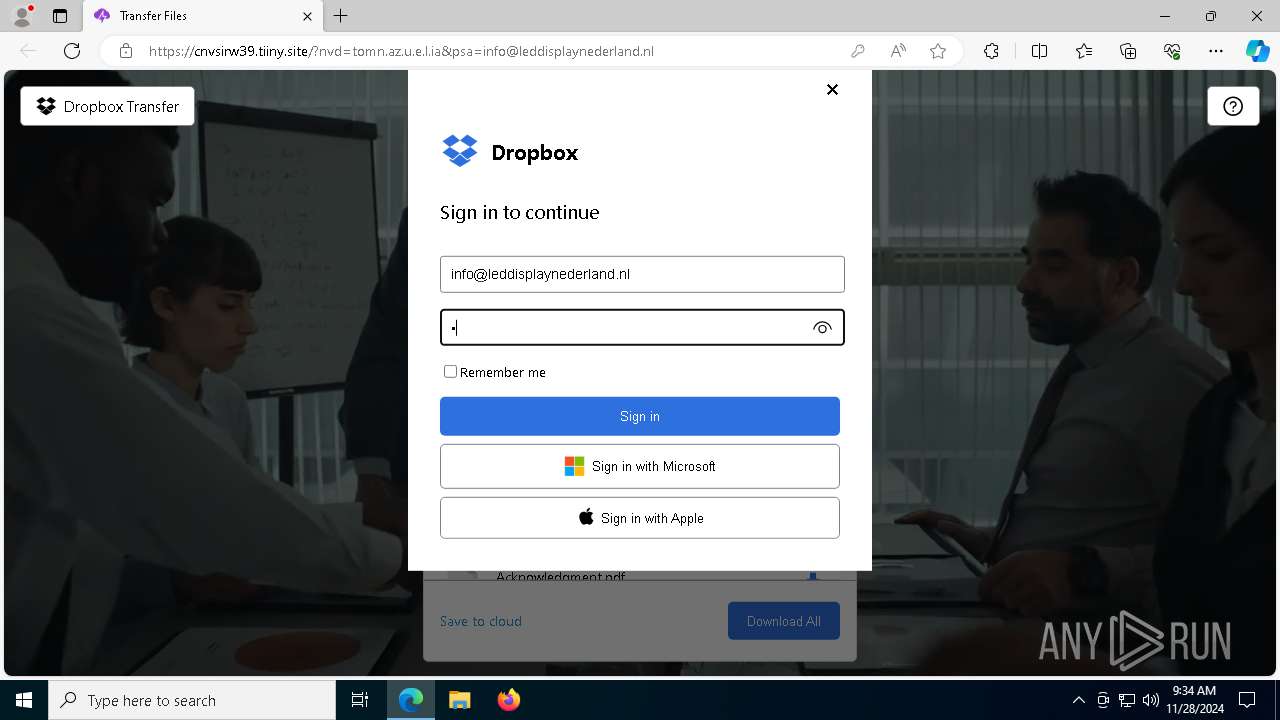Image resolution: width=1280 pixels, height=720 pixels.
Task: Open tab actions menu icon
Action: tap(60, 16)
